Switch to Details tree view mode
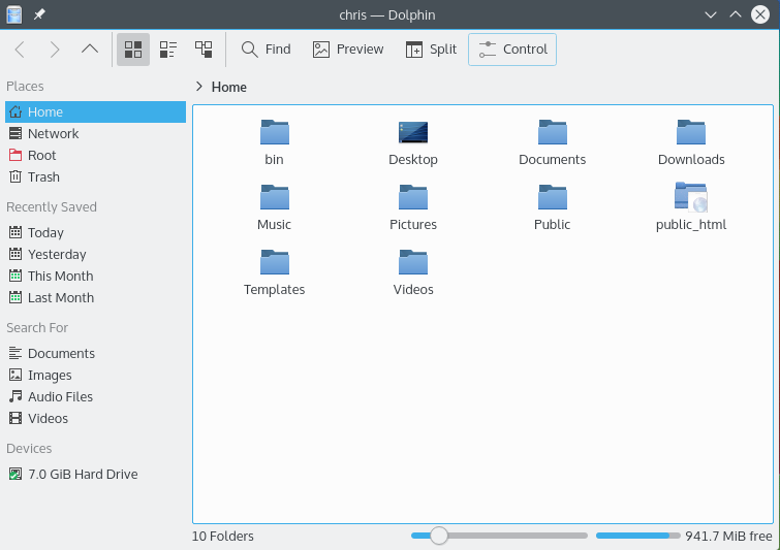 click(203, 49)
